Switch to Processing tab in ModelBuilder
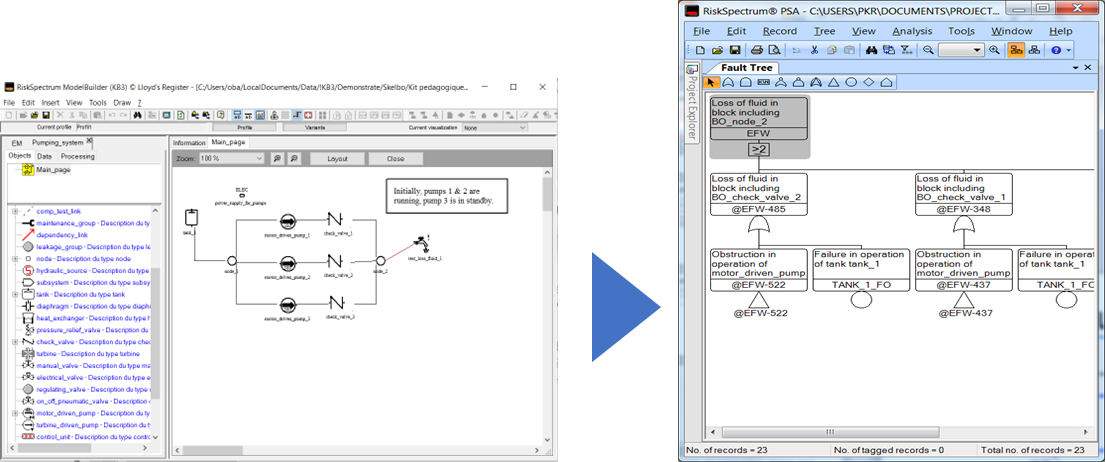This screenshot has height=462, width=1105. 77,156
